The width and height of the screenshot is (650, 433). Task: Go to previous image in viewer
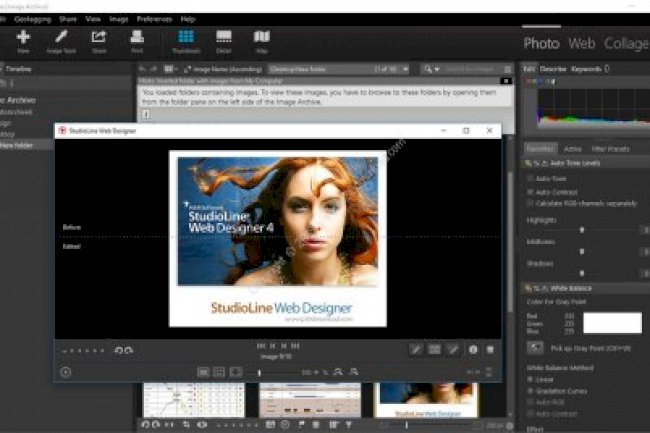coord(272,346)
